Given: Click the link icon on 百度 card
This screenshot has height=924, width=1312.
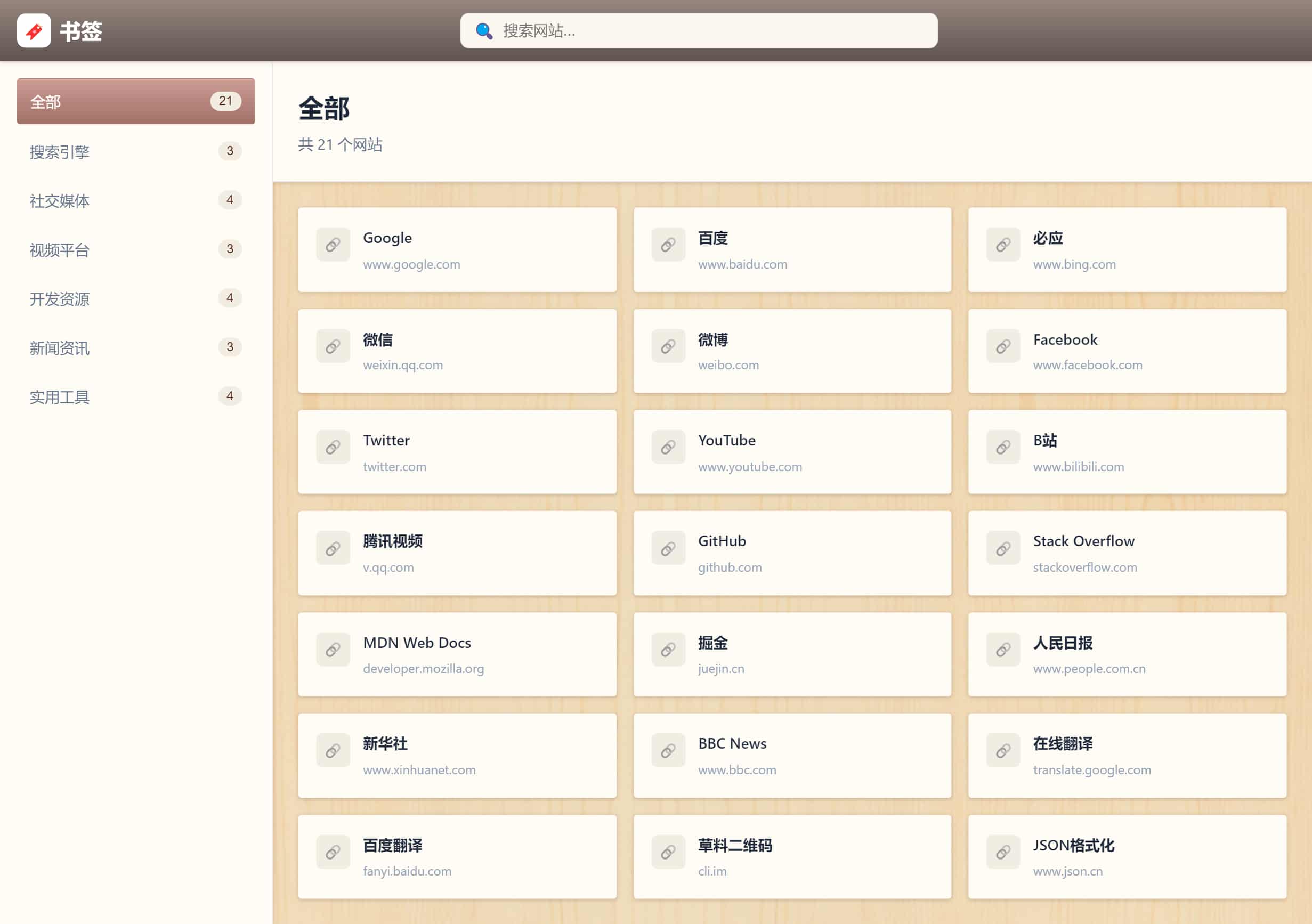Looking at the screenshot, I should pos(668,245).
